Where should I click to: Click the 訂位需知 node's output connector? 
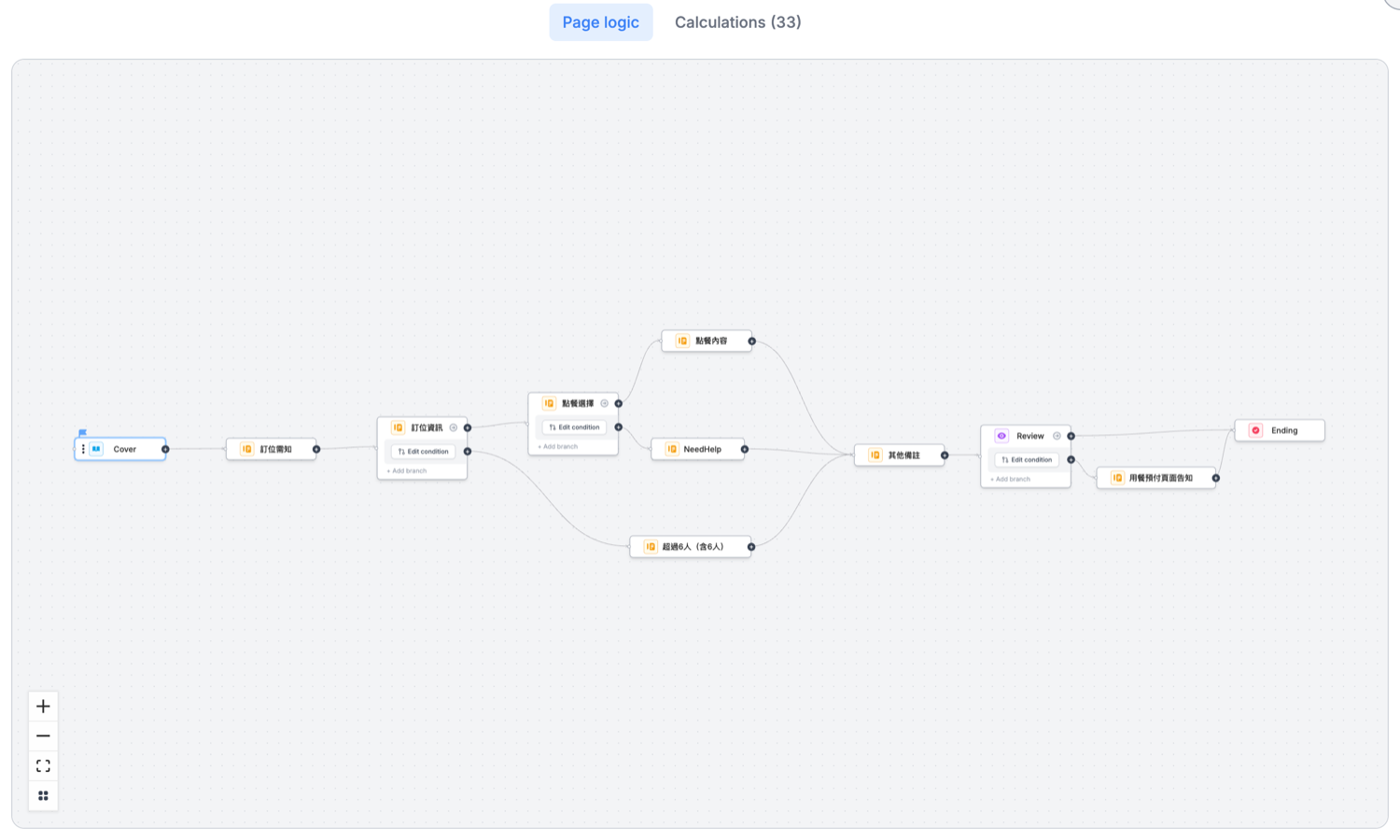click(x=316, y=449)
